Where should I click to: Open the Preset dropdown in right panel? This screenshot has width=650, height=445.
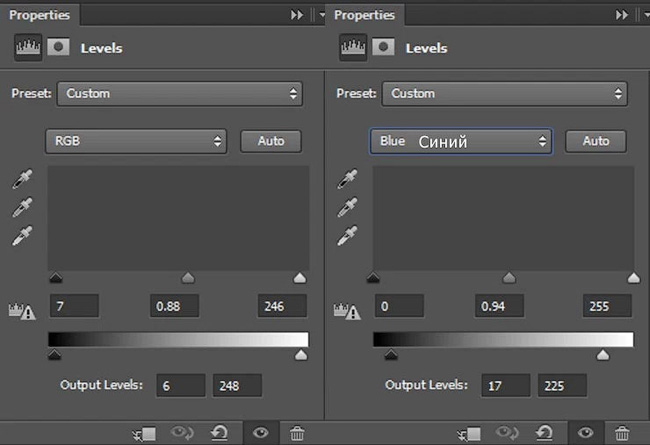[504, 94]
